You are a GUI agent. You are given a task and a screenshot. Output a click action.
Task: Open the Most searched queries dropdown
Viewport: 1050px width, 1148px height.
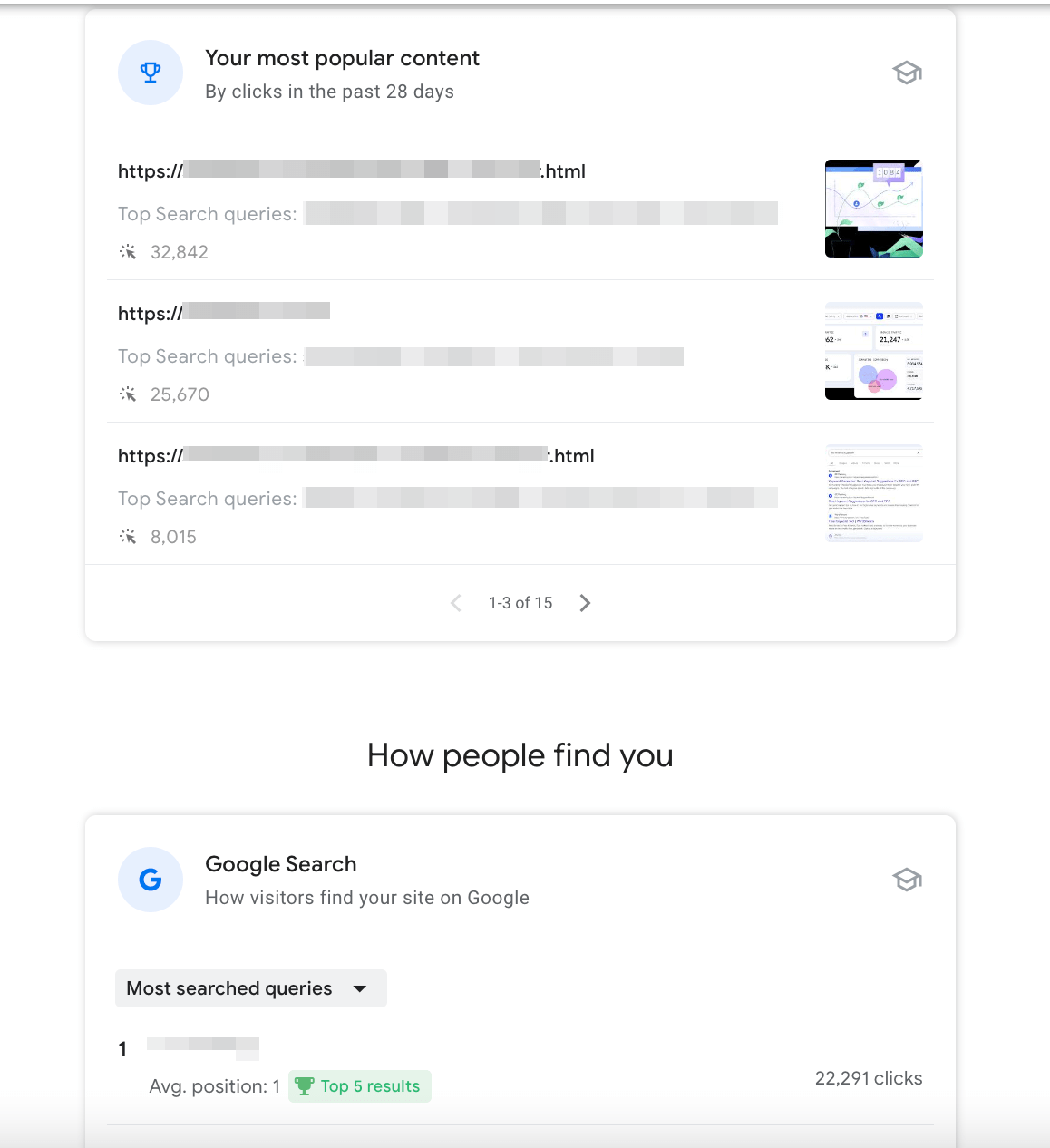pos(250,988)
